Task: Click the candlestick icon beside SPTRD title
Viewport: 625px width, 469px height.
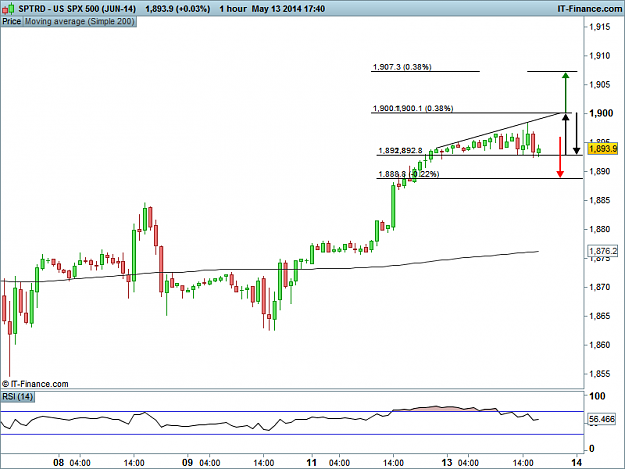Action: coord(8,8)
